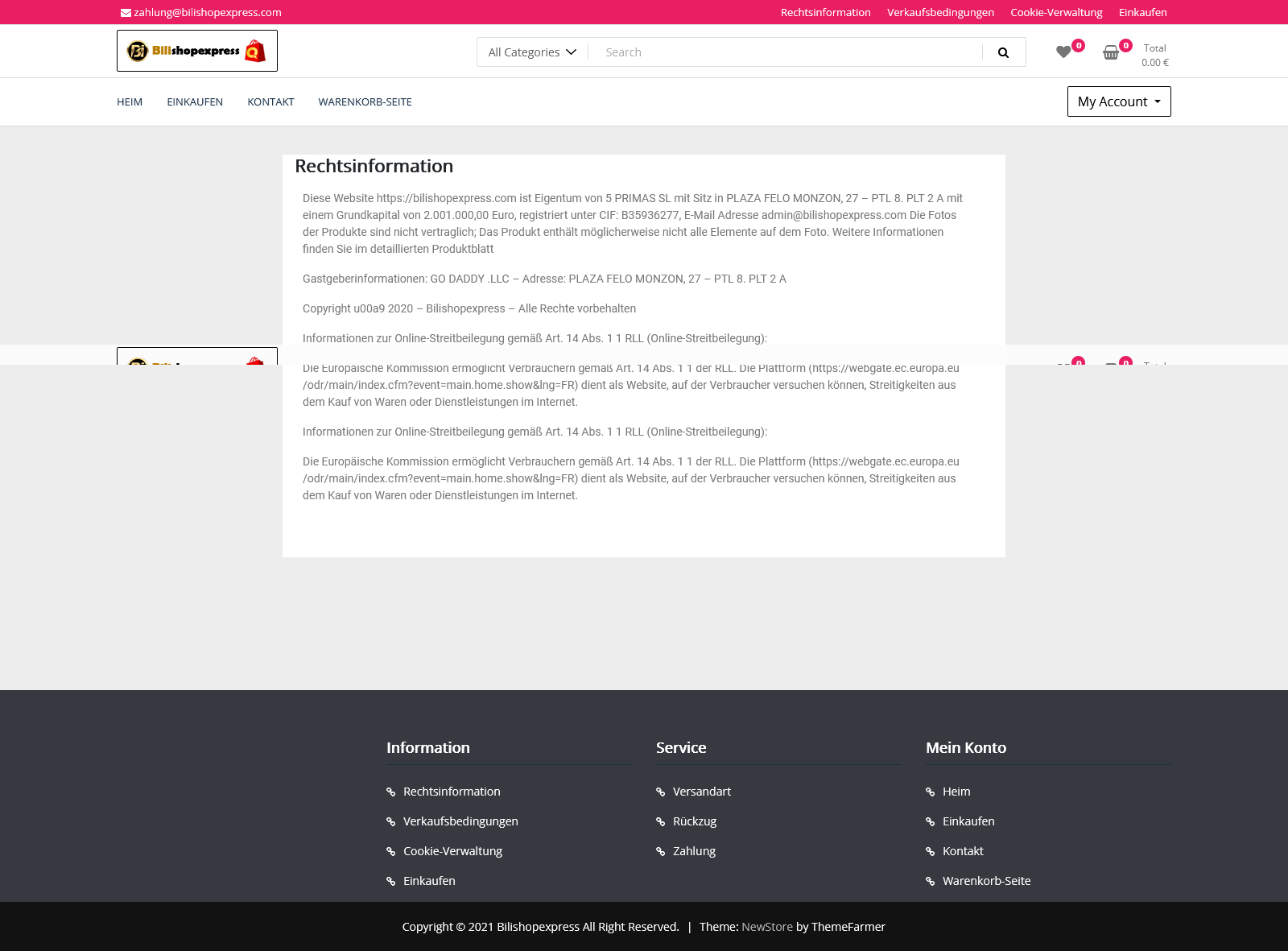Expand the All Categories dropdown

click(x=532, y=52)
